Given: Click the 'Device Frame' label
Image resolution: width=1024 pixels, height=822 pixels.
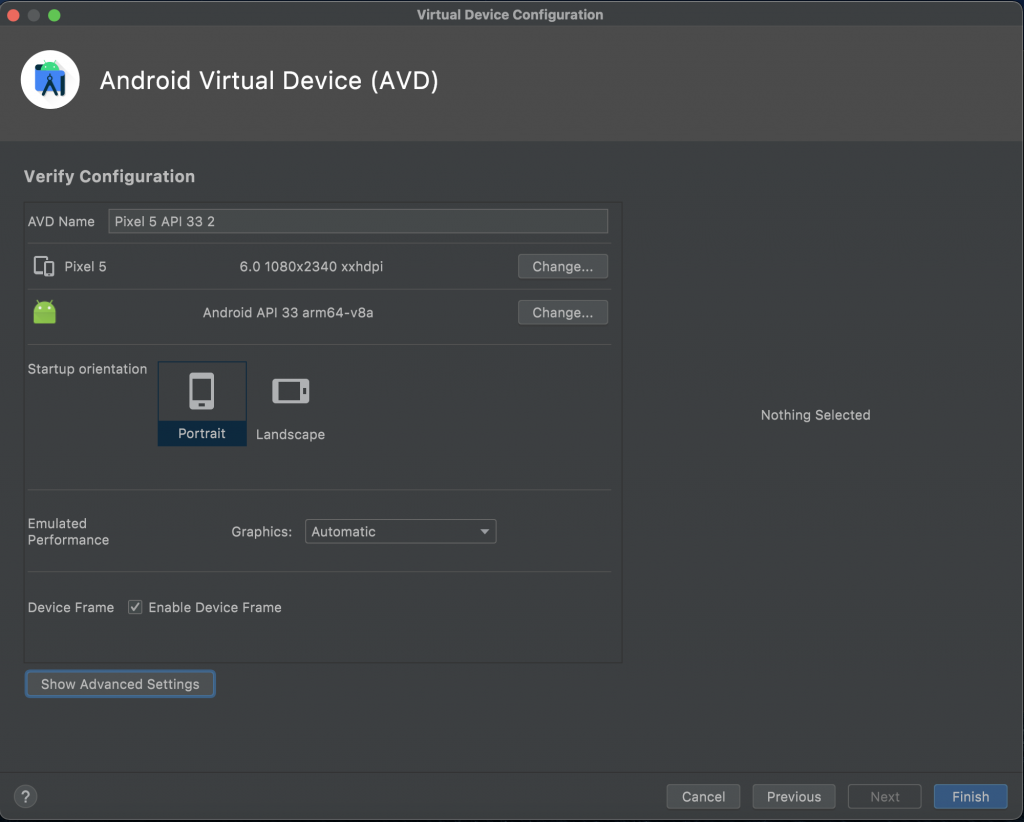Looking at the screenshot, I should pos(71,607).
